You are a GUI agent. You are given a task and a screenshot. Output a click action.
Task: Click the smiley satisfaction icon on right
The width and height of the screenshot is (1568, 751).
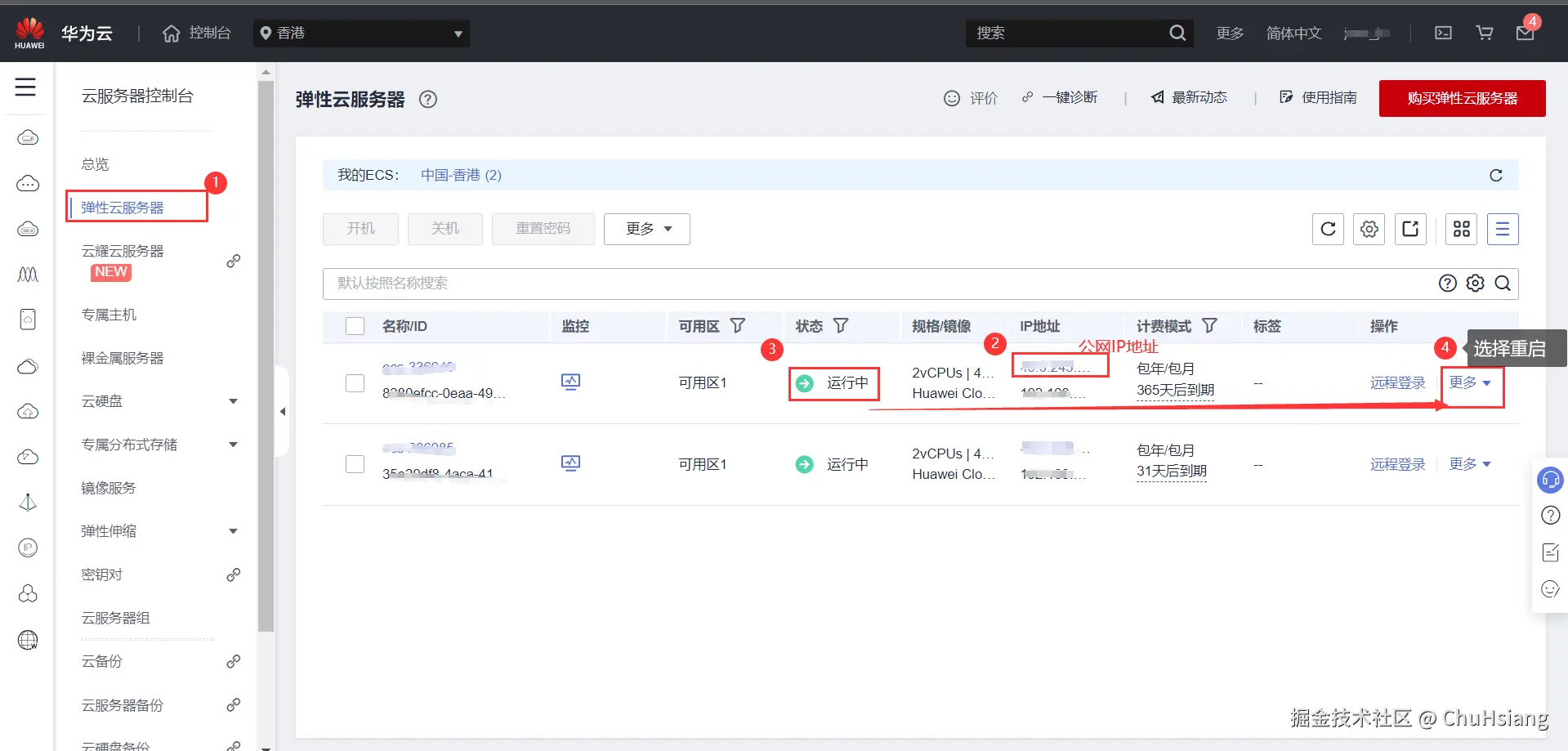click(x=1550, y=589)
